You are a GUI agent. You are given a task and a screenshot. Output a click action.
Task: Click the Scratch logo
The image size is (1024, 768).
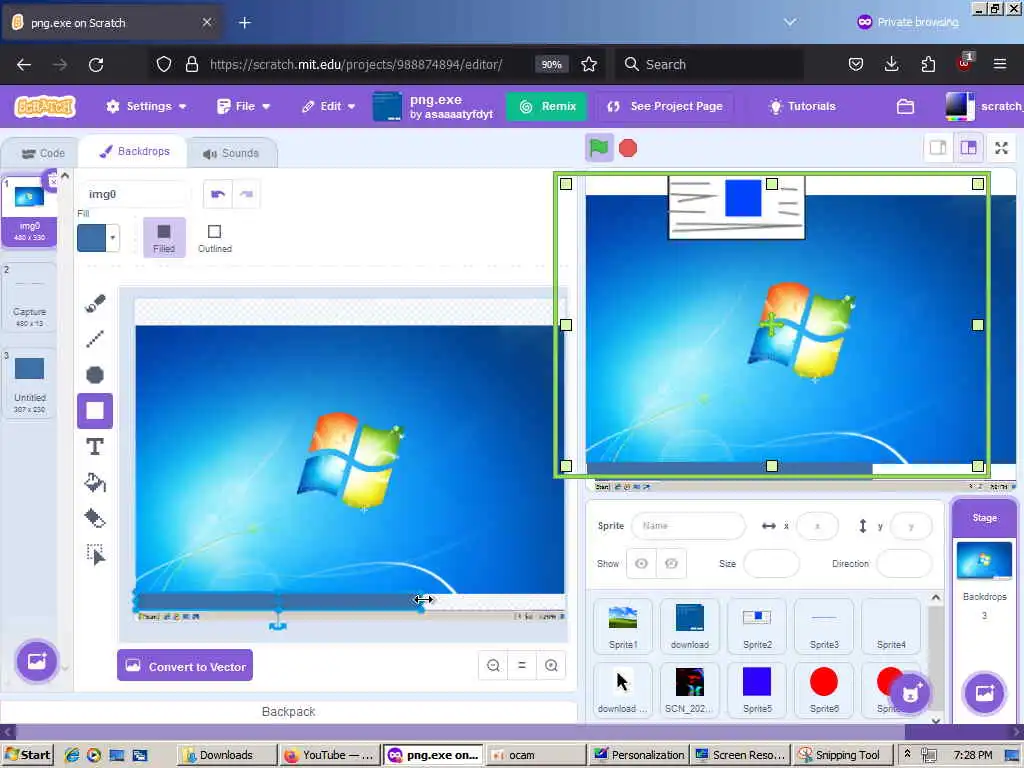pos(45,106)
